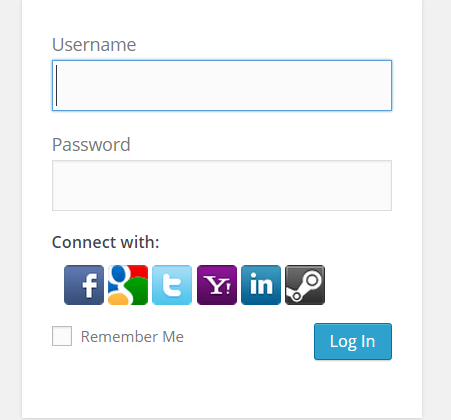451x420 pixels.
Task: Sign in using the Google icon
Action: tap(128, 285)
